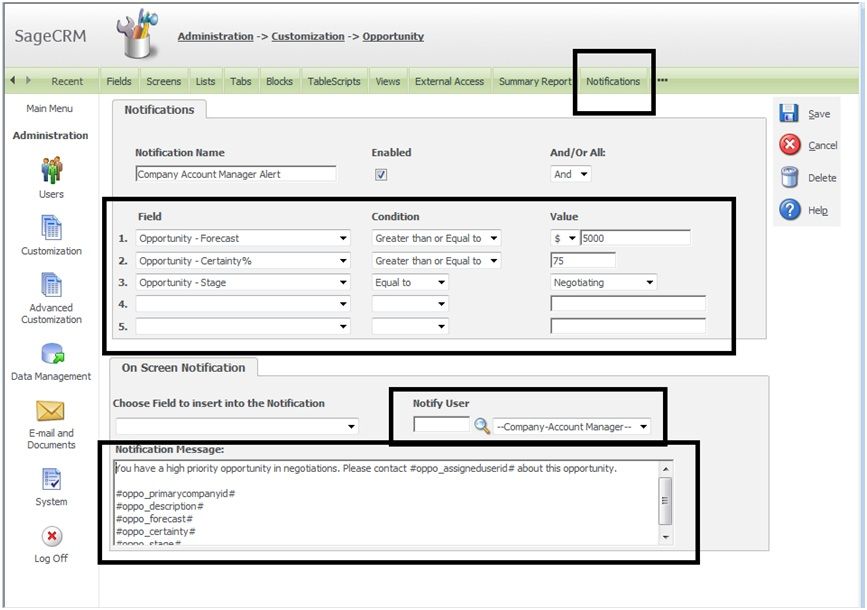The height and width of the screenshot is (610, 867).
Task: Click the row 5 empty Value field
Action: (628, 326)
